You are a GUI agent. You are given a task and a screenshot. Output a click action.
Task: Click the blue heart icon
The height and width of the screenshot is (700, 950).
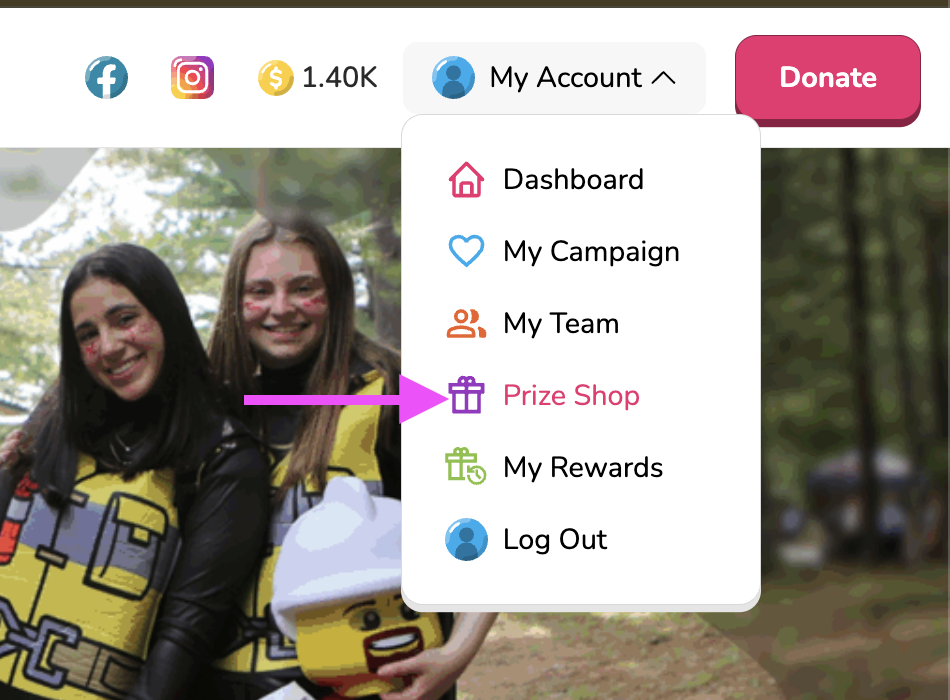[466, 250]
